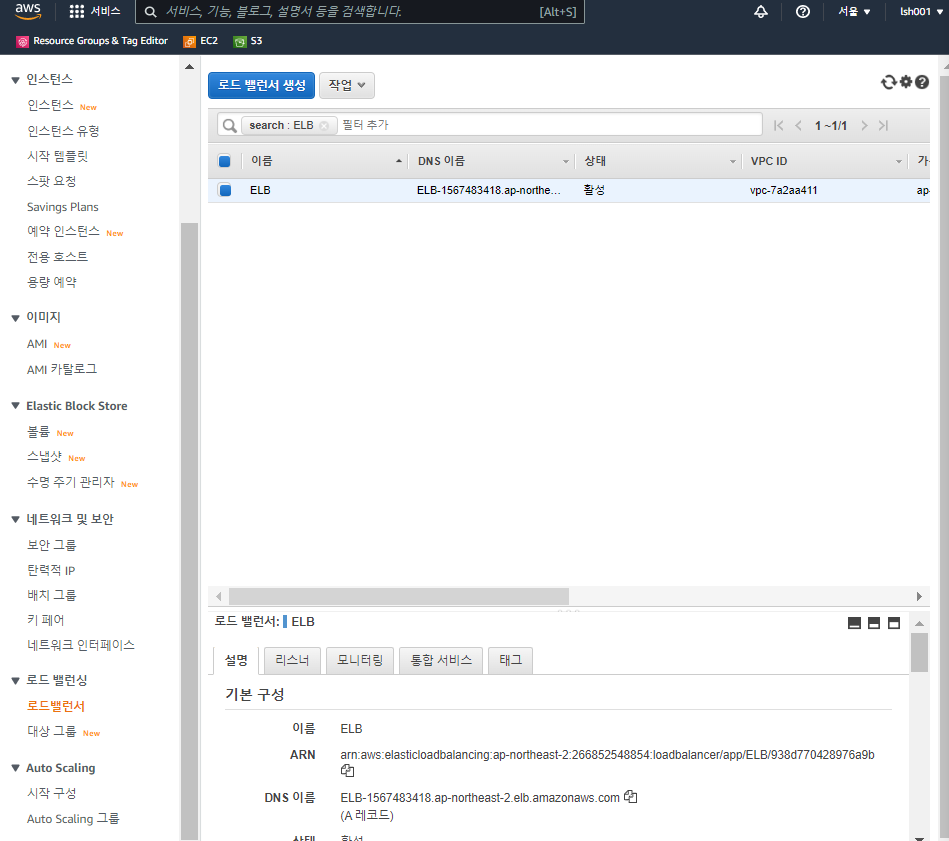Switch to the 태그 tab
Screen dimensions: 949x841
pyautogui.click(x=511, y=660)
